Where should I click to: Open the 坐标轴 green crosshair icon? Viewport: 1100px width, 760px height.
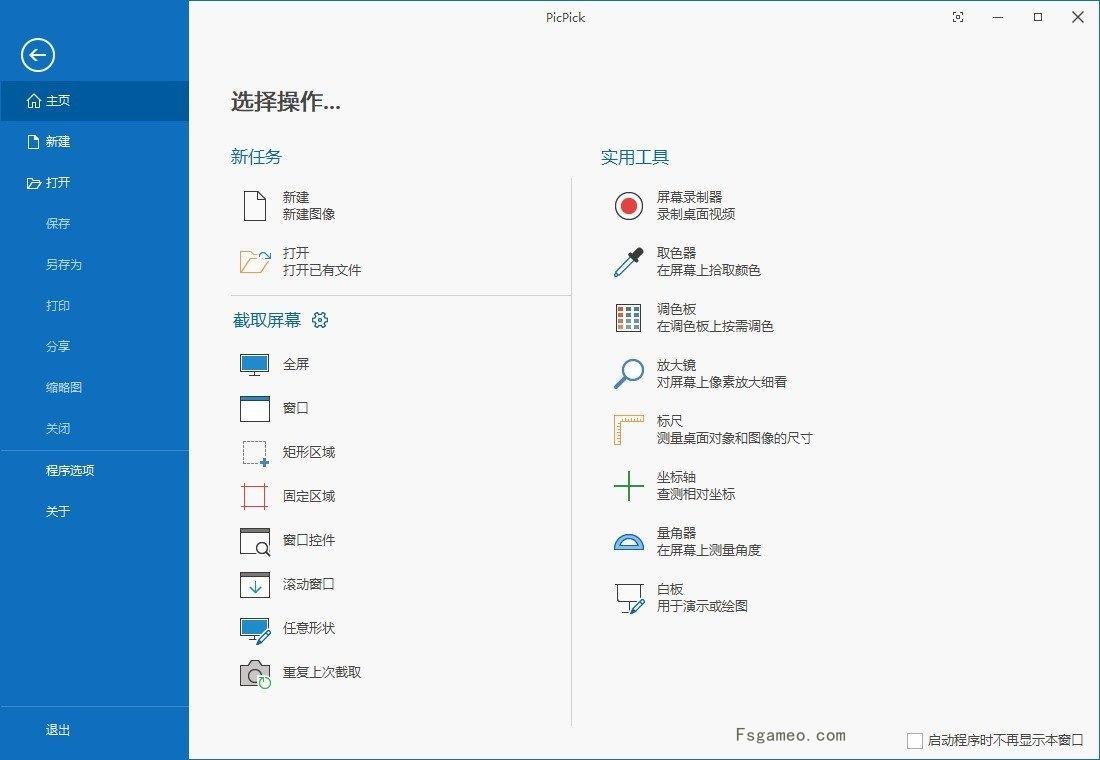(629, 486)
